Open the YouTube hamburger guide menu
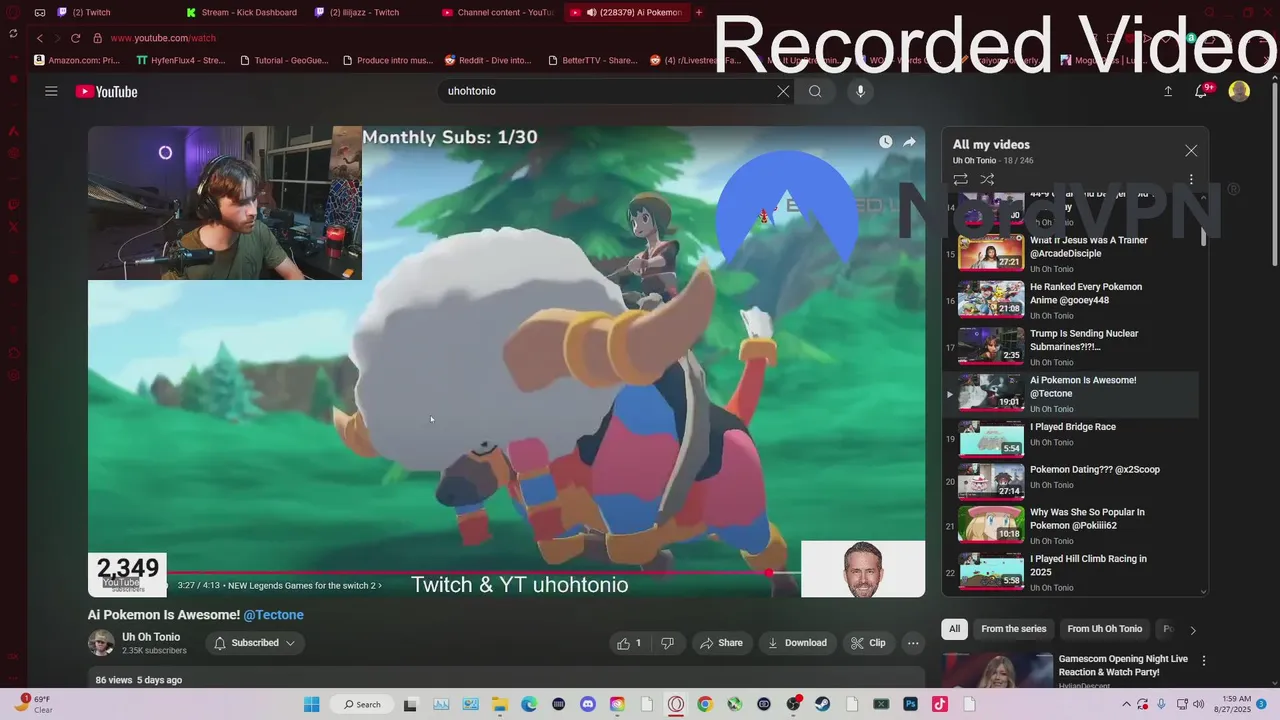This screenshot has height=720, width=1280. point(51,91)
